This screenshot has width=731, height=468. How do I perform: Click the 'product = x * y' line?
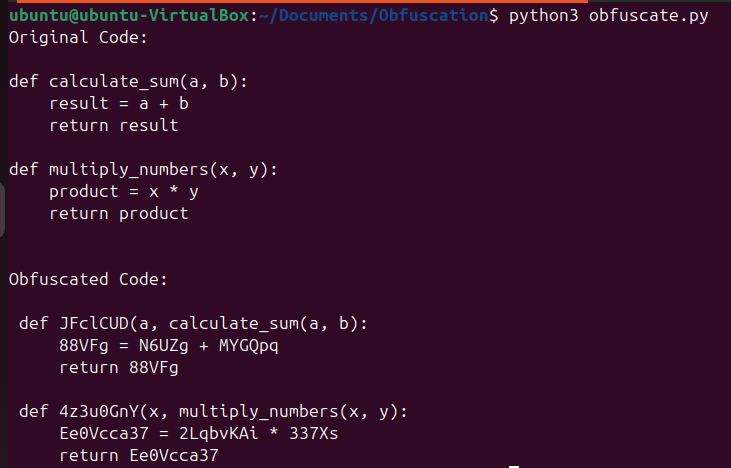pyautogui.click(x=124, y=192)
